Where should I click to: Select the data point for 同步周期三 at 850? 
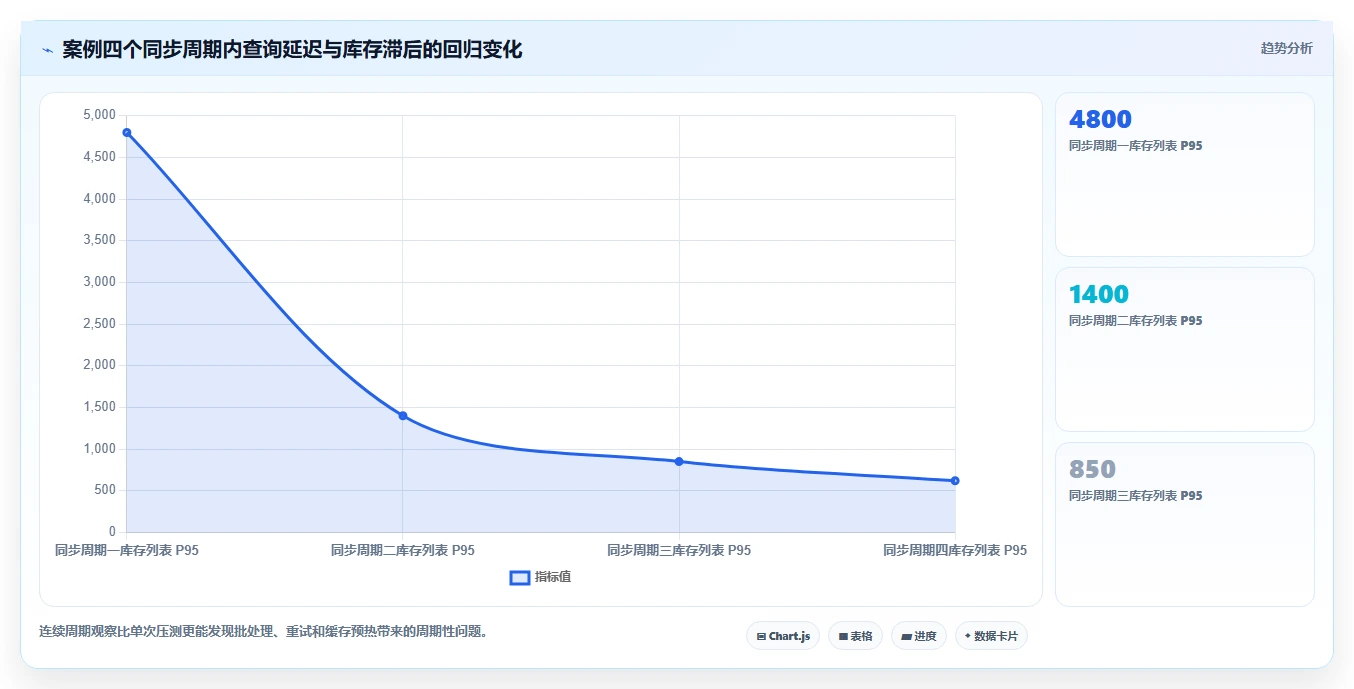[x=679, y=461]
